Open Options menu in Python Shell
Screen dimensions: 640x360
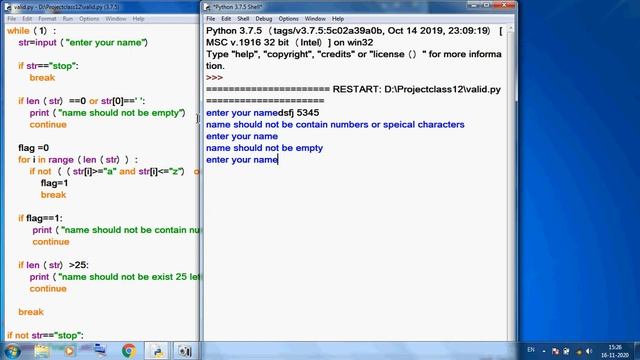pos(289,19)
